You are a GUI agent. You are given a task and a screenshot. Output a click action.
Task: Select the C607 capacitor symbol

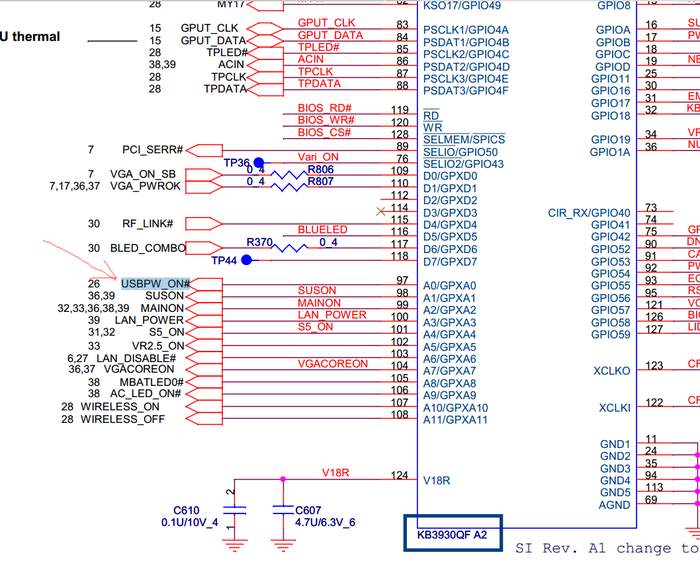(x=284, y=510)
